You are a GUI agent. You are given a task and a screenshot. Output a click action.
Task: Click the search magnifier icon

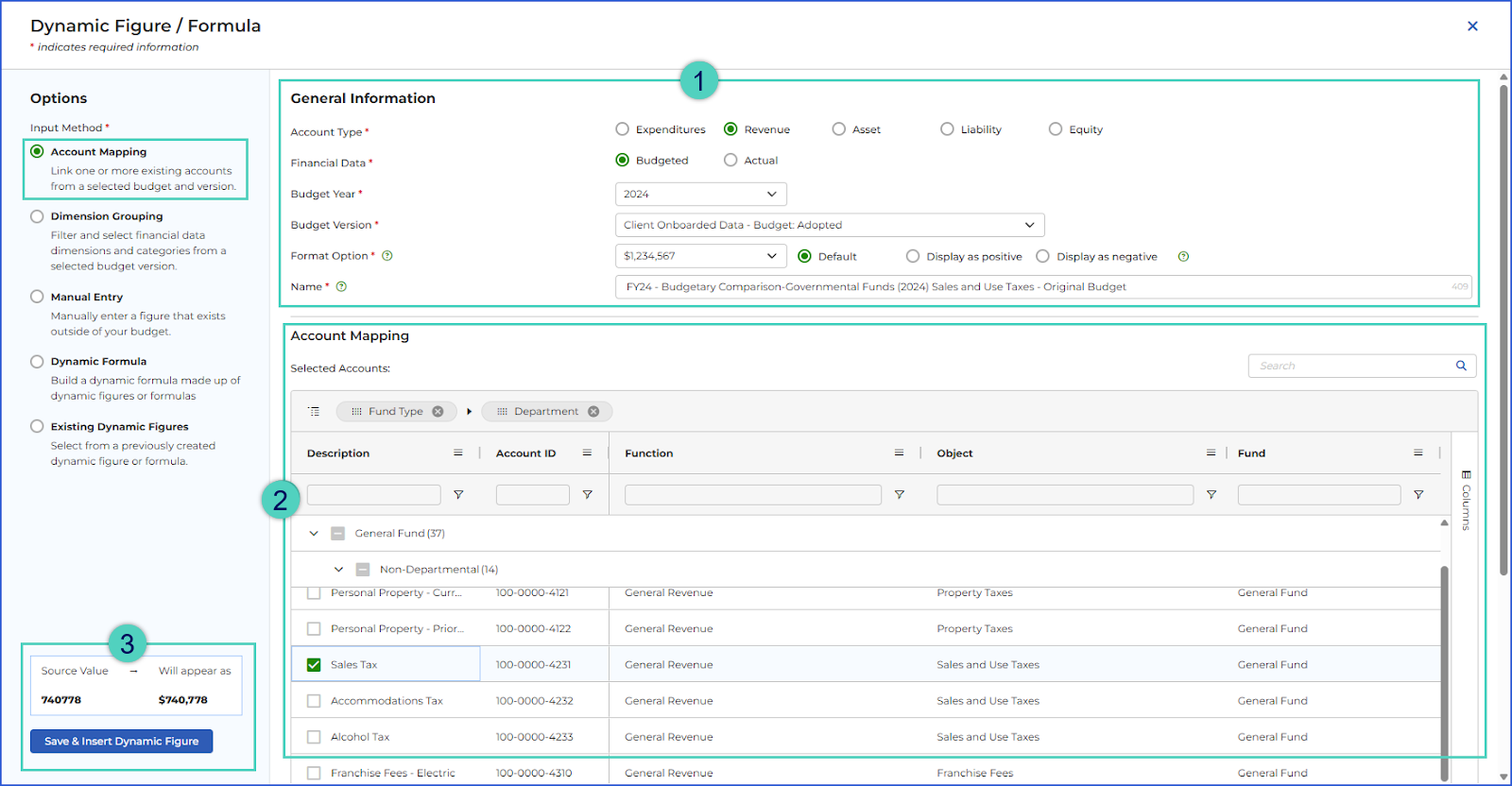[1461, 366]
